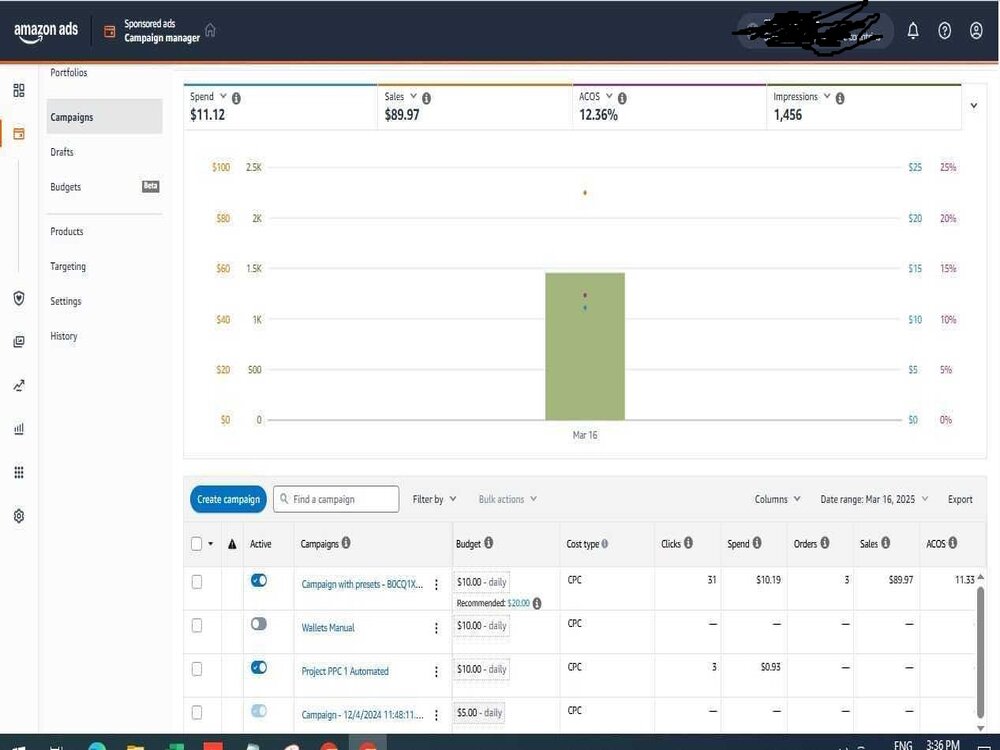Open the Filter by dropdown
The height and width of the screenshot is (750, 1000).
pos(434,499)
